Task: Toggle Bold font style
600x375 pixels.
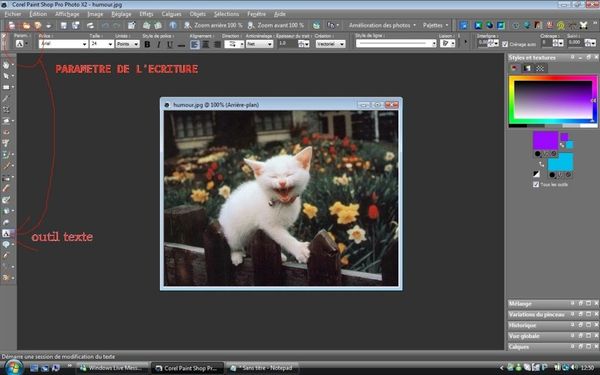Action: pos(147,44)
